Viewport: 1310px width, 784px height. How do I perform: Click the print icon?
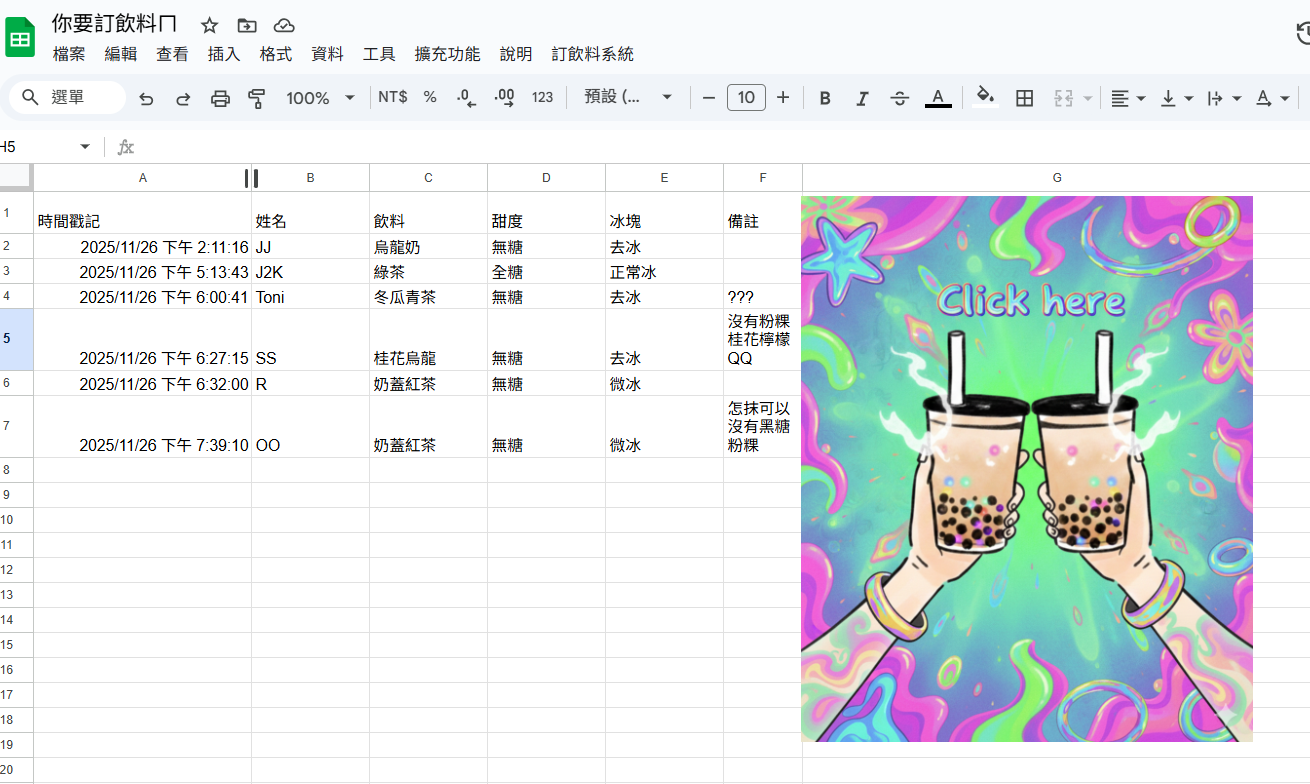coord(220,98)
